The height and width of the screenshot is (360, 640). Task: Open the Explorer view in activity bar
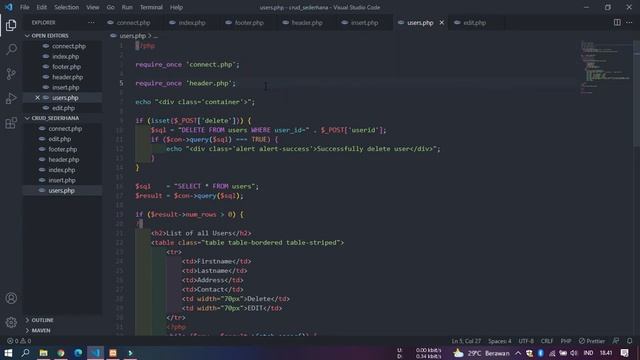pos(11,25)
